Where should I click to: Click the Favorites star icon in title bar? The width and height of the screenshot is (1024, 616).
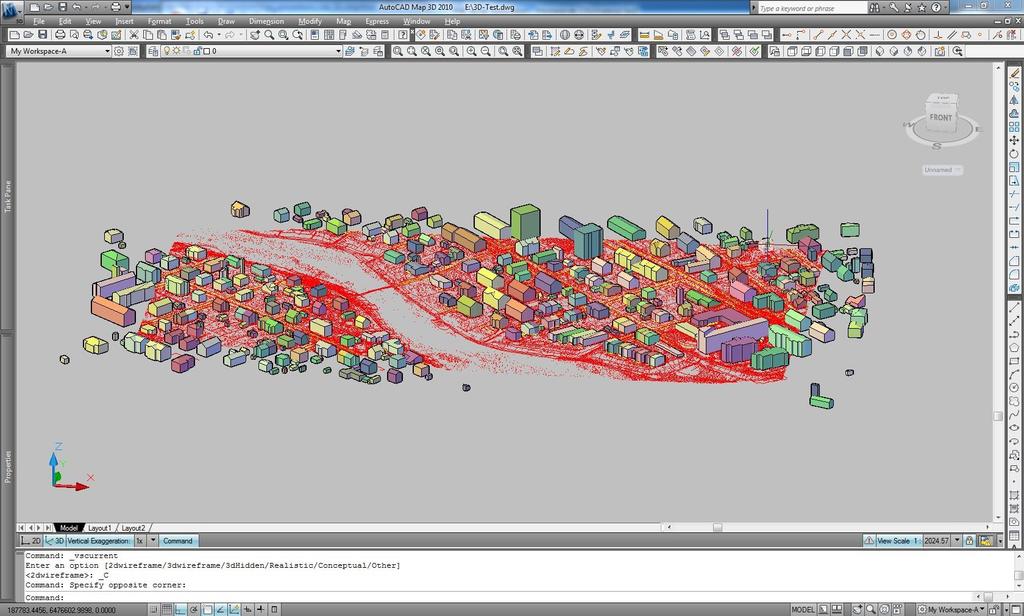(921, 8)
